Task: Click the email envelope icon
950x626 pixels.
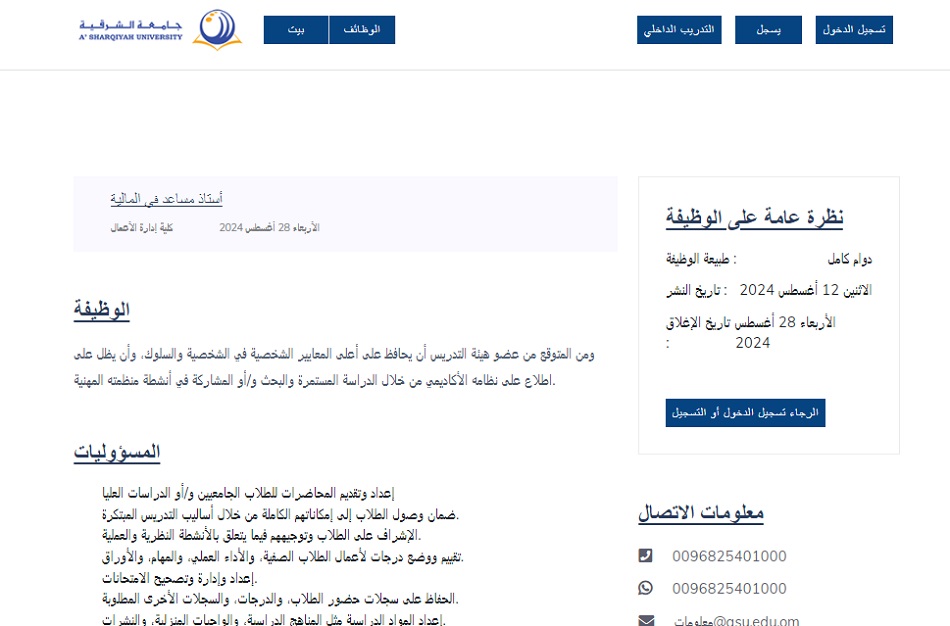Action: [645, 620]
